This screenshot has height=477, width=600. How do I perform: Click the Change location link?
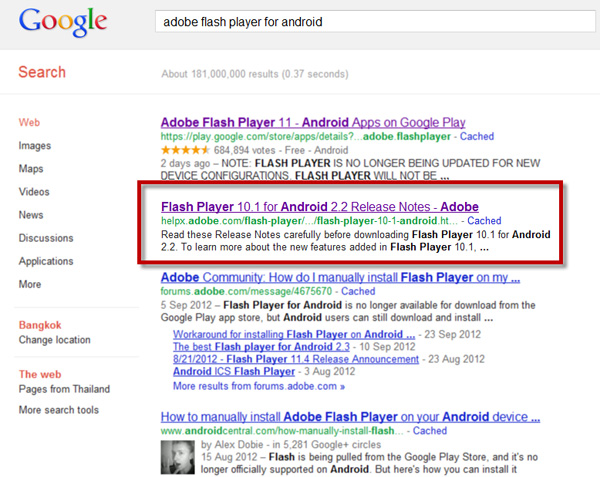point(55,340)
